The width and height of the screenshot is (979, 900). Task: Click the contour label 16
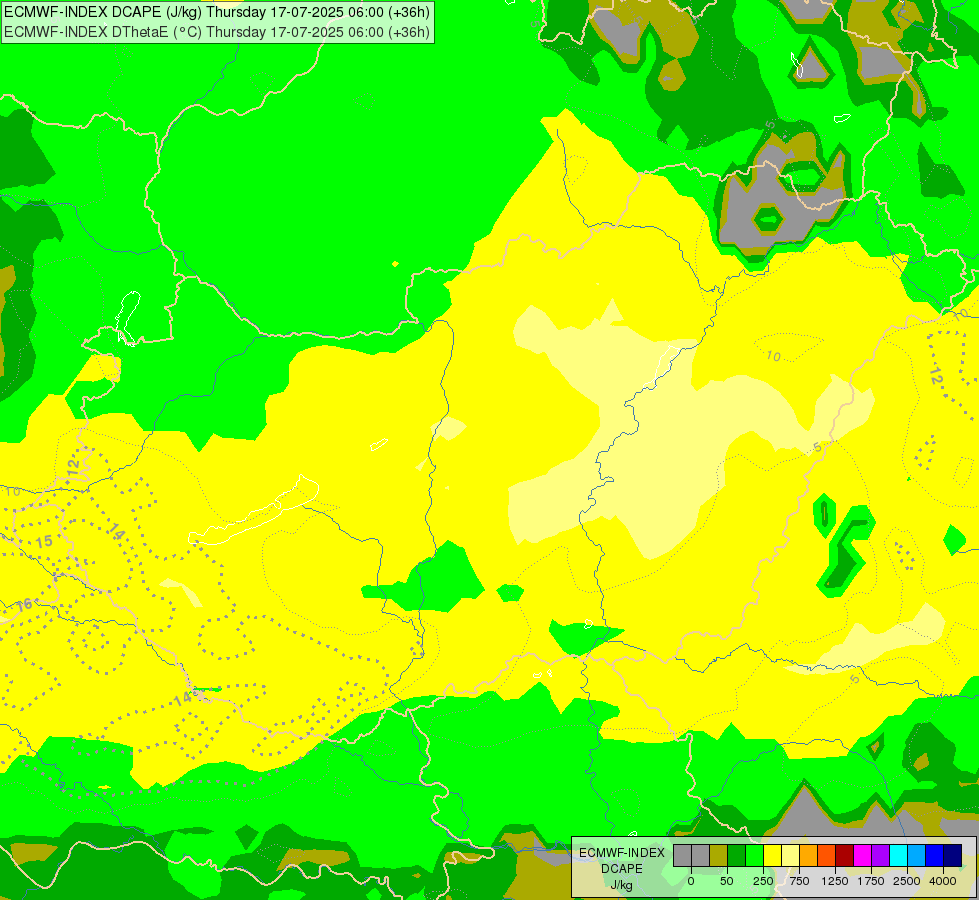(23, 605)
